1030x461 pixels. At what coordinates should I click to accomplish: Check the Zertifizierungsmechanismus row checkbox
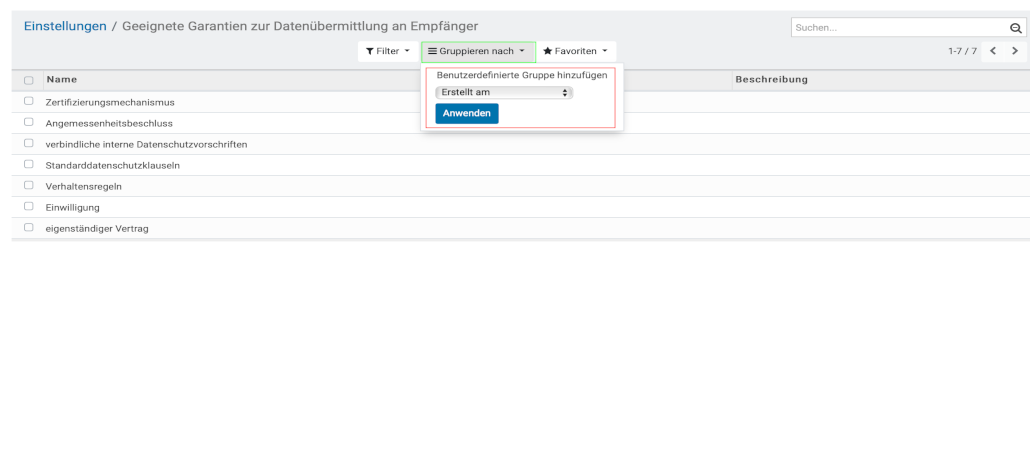(x=29, y=102)
